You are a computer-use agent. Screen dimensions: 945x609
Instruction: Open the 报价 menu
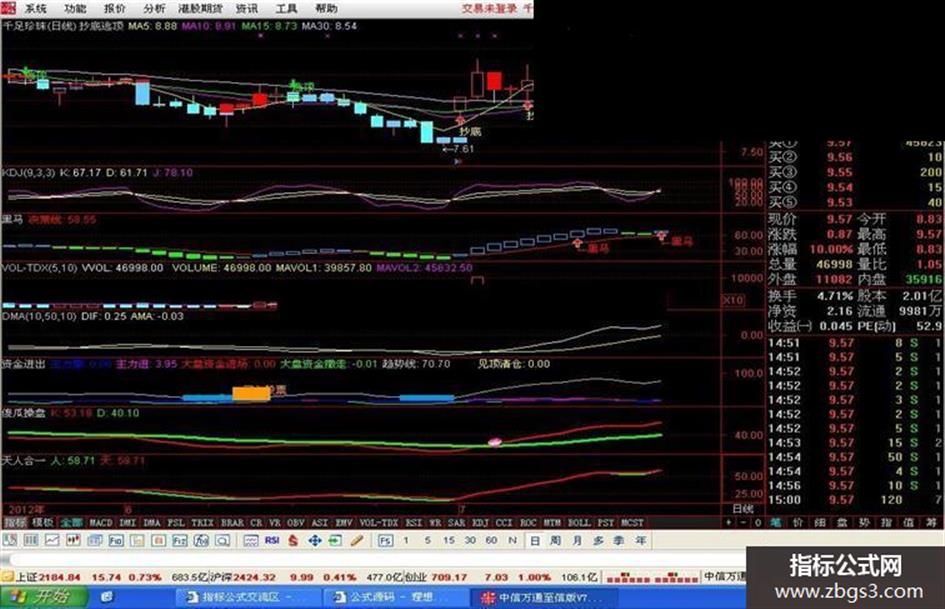(115, 8)
